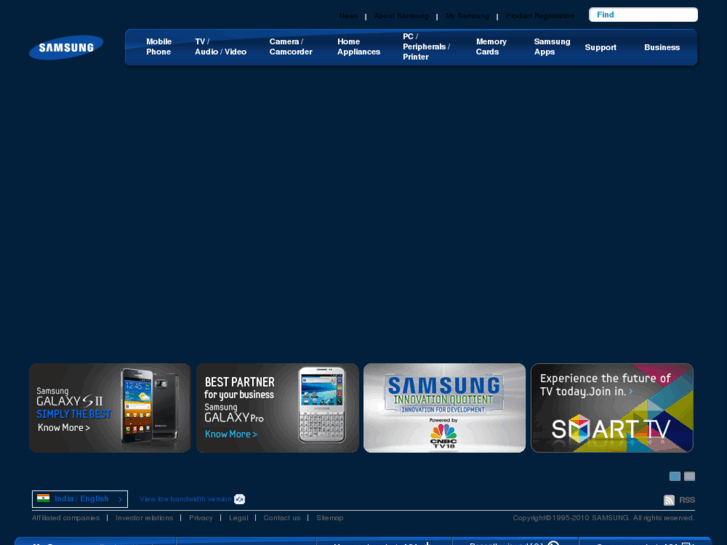This screenshot has height=545, width=727.
Task: Open the Contact us link
Action: tap(282, 518)
